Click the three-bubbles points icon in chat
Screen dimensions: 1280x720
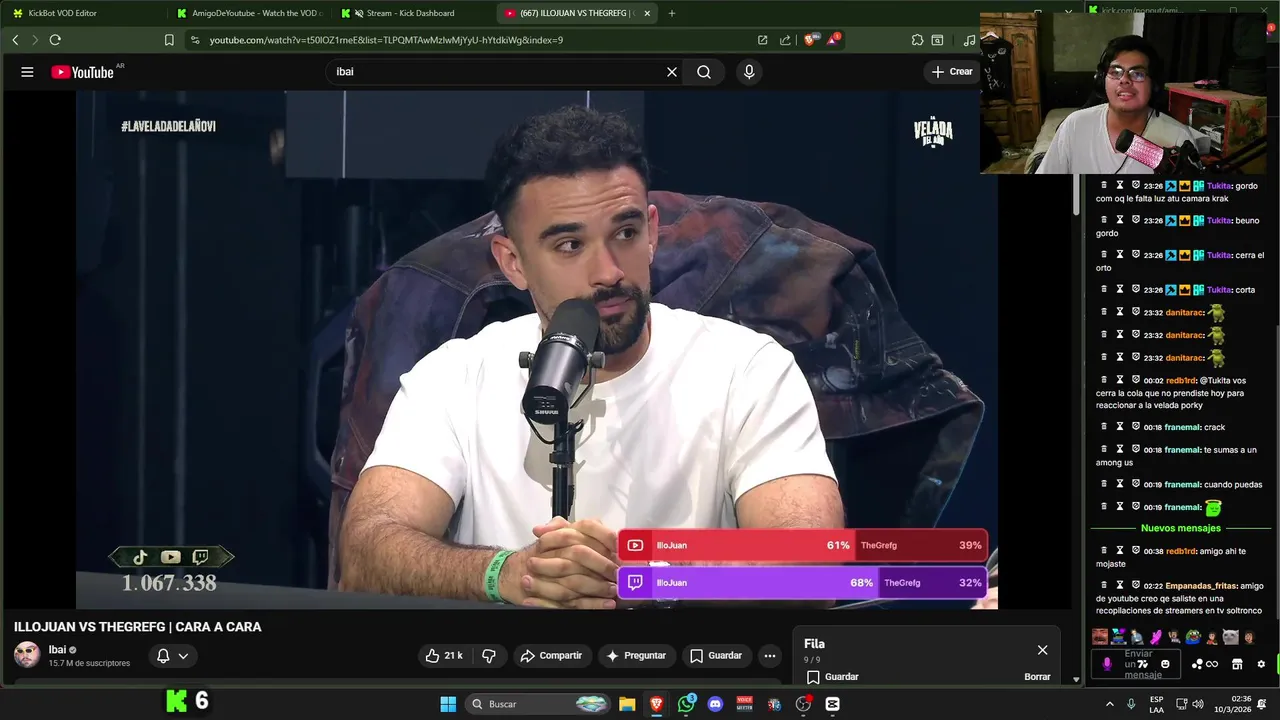pyautogui.click(x=1197, y=664)
